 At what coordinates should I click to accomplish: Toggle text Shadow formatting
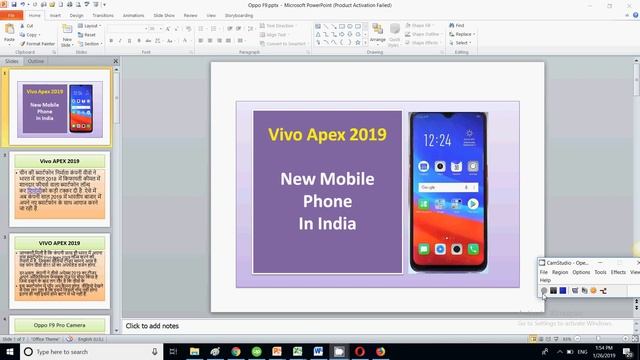(139, 40)
